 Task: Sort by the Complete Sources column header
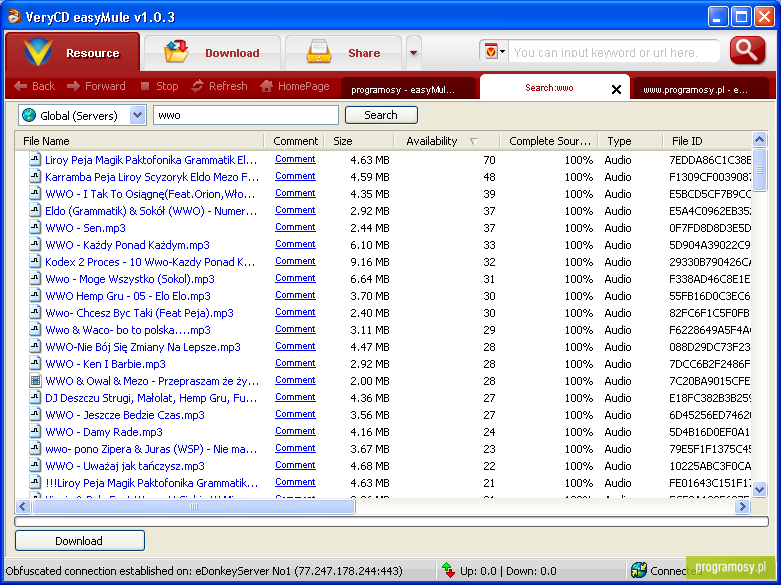549,141
